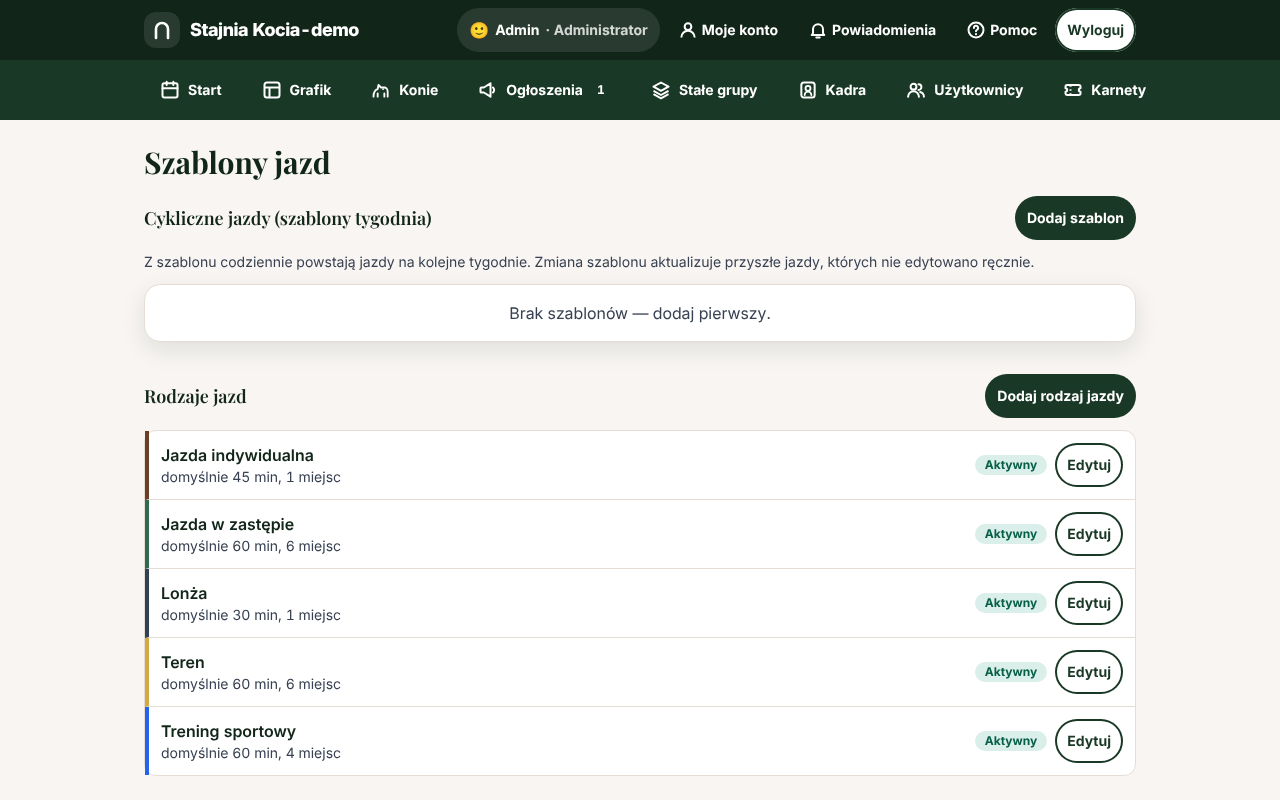Click the Karnety ticket icon

point(1073,90)
